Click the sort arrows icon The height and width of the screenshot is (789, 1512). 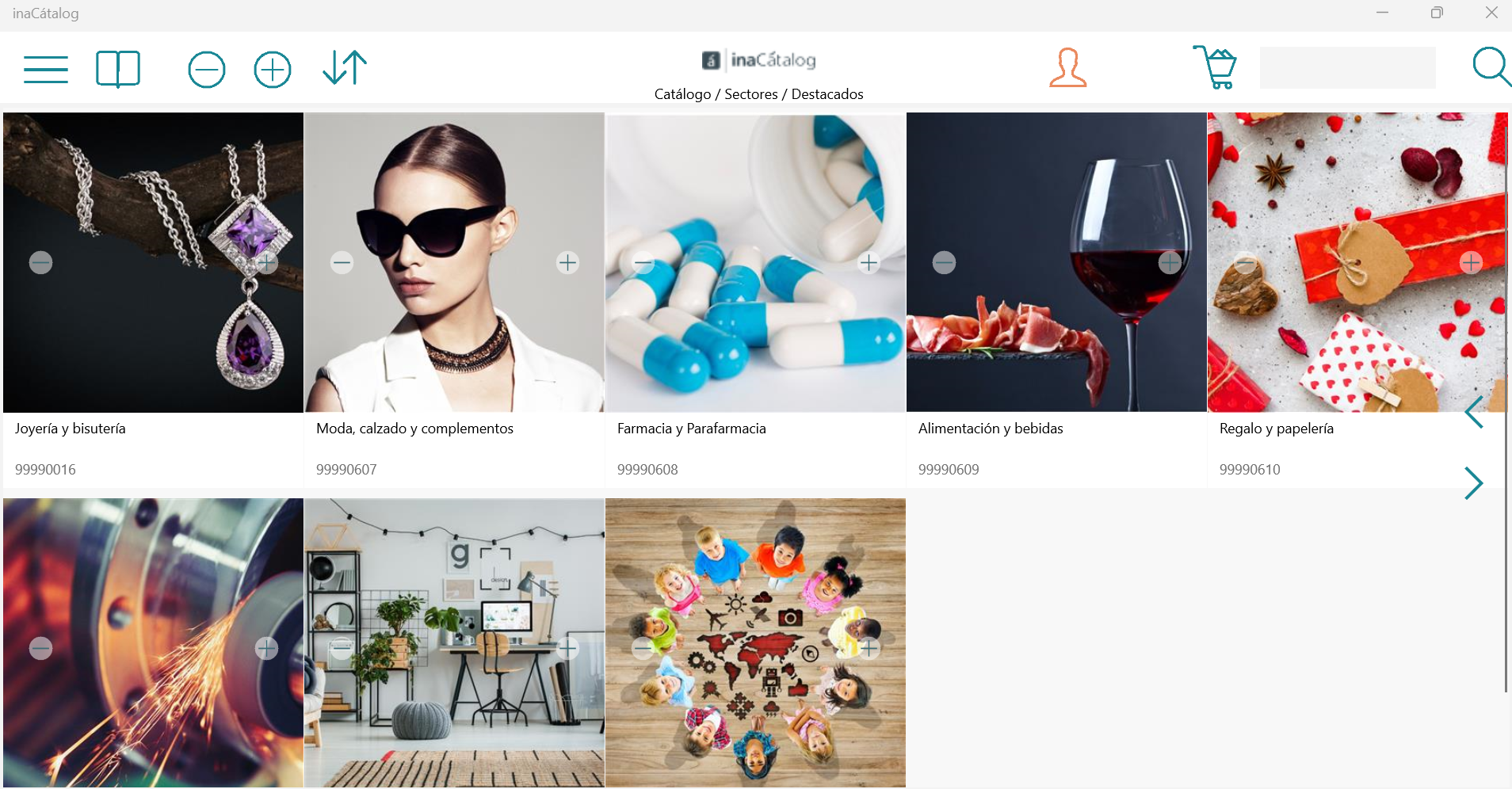[x=345, y=68]
